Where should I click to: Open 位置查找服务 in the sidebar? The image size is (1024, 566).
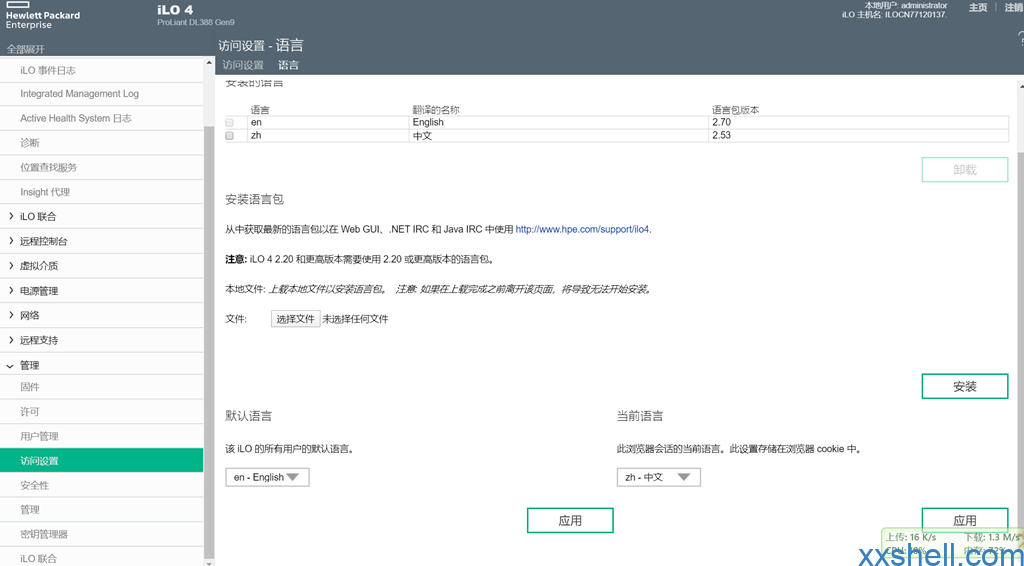[101, 168]
